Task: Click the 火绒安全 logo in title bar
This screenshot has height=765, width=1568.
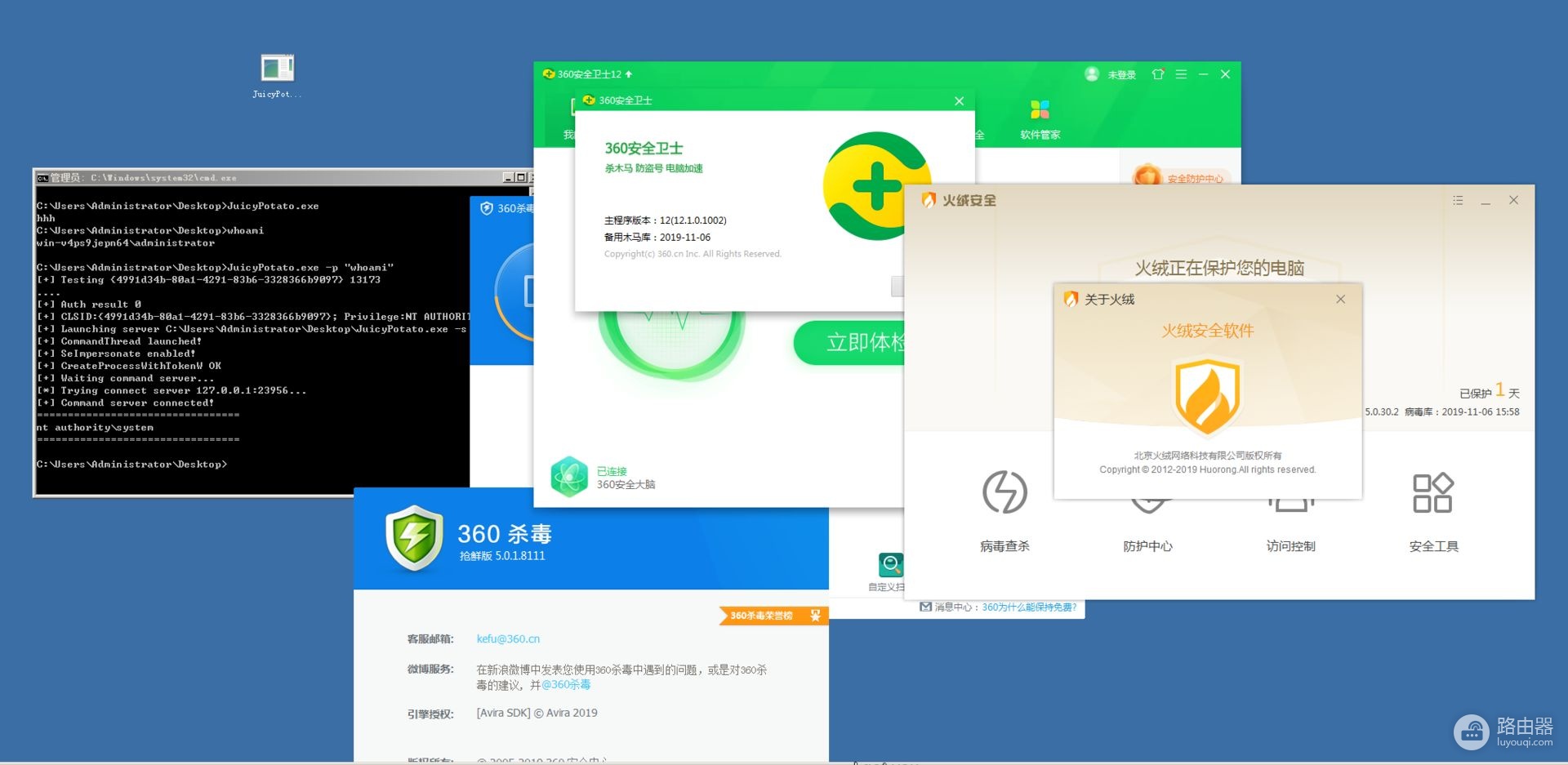Action: point(929,200)
